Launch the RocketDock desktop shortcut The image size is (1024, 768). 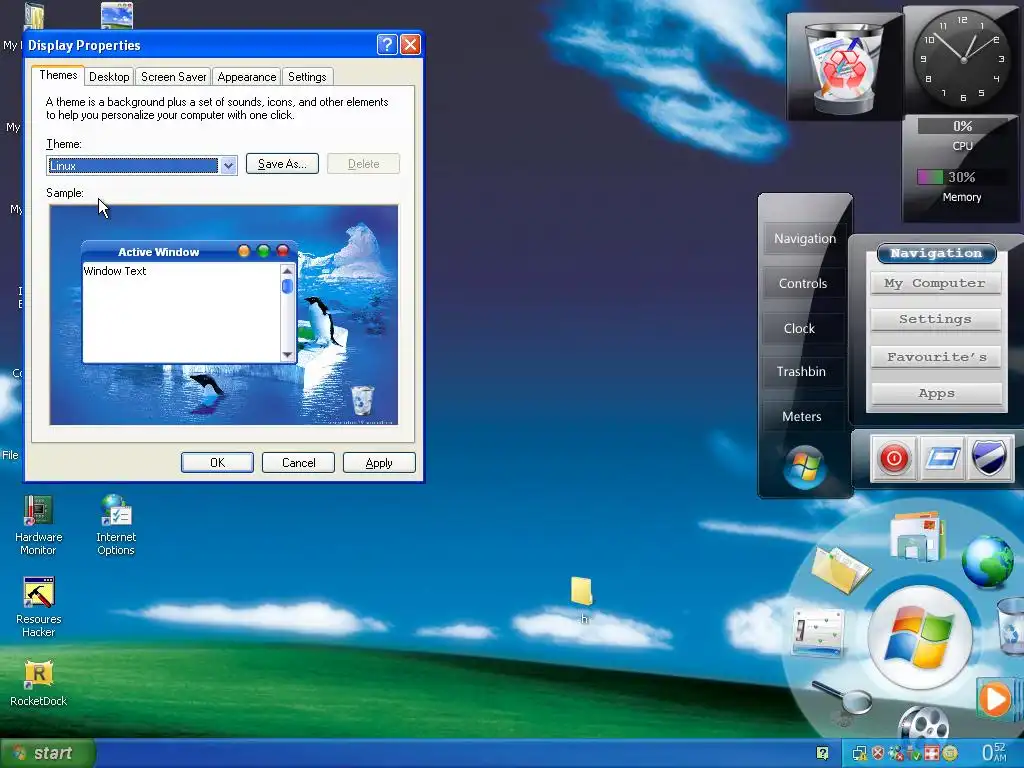click(x=38, y=683)
